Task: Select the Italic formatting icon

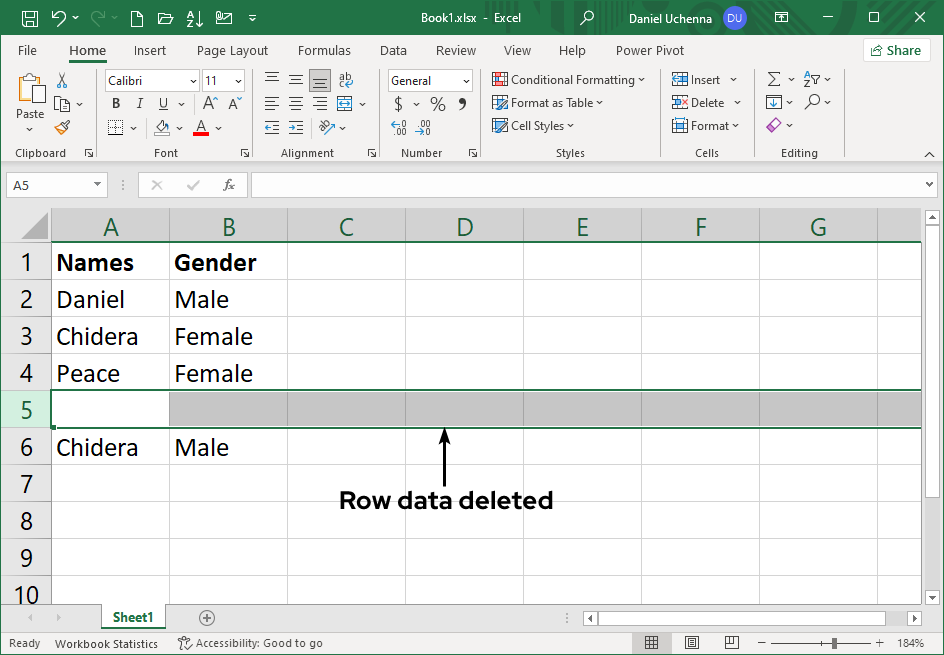Action: [139, 103]
